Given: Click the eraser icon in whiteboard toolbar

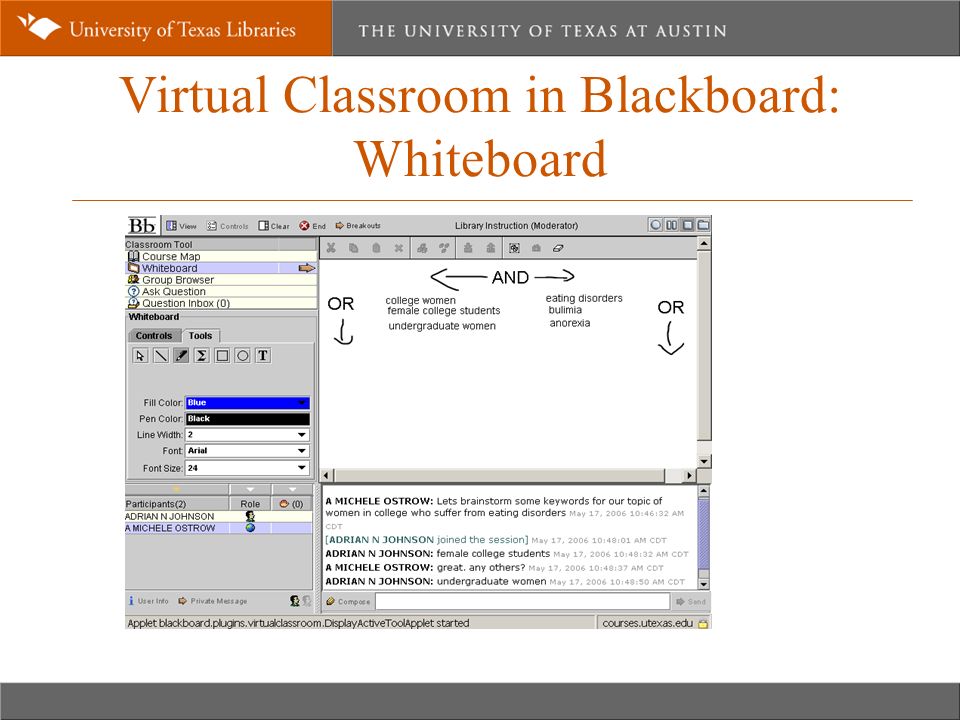Looking at the screenshot, I should [x=558, y=248].
